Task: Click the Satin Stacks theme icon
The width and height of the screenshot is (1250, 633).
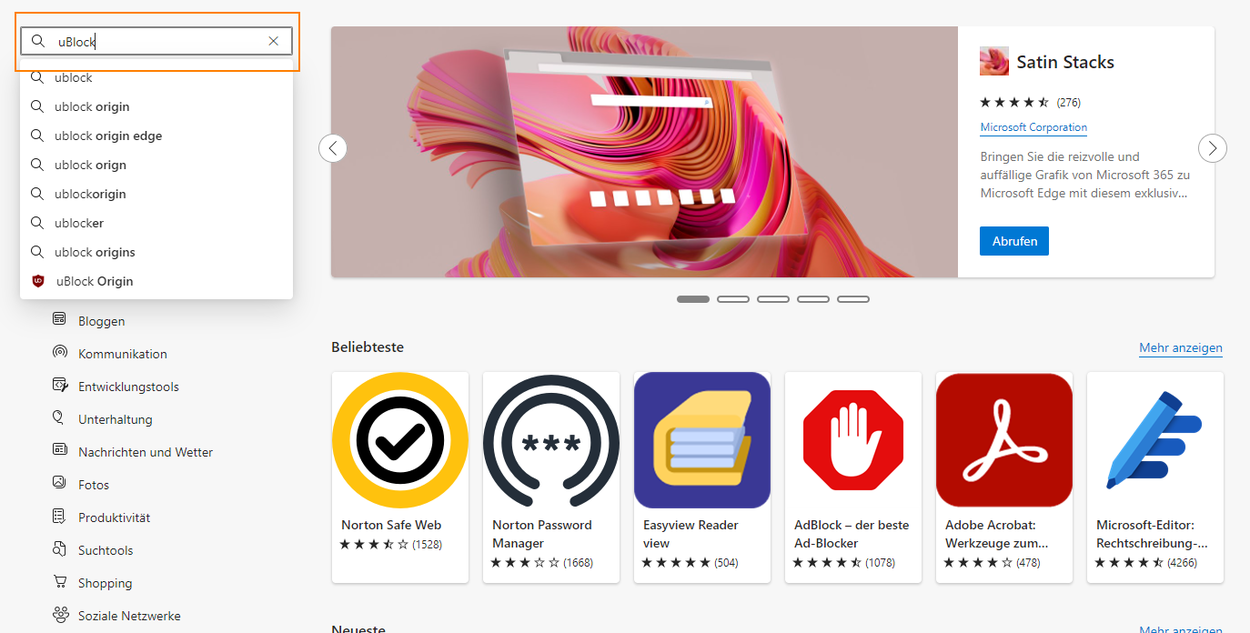Action: click(994, 61)
